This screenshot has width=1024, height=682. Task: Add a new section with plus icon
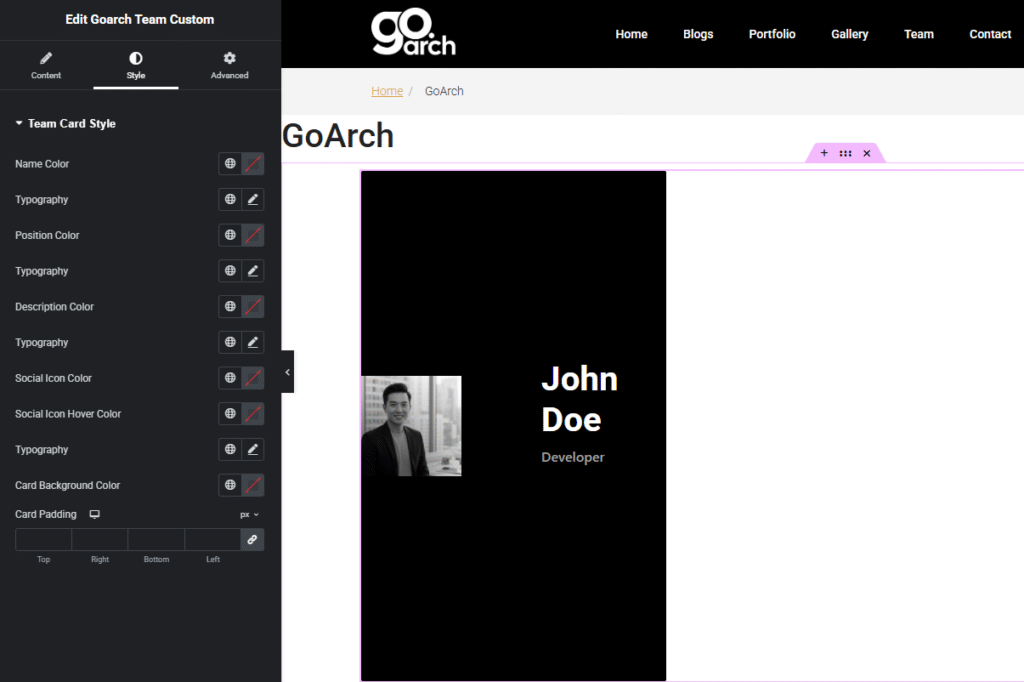pyautogui.click(x=824, y=153)
